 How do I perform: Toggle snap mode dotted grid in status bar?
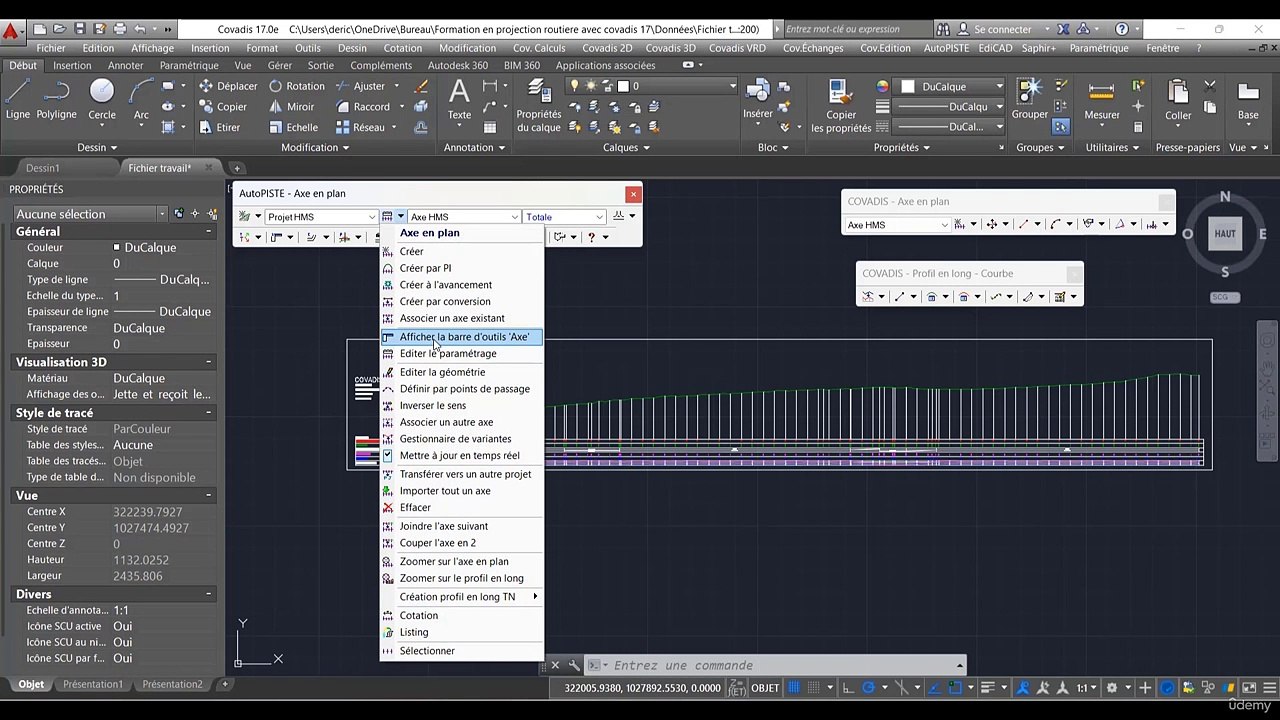tap(813, 688)
